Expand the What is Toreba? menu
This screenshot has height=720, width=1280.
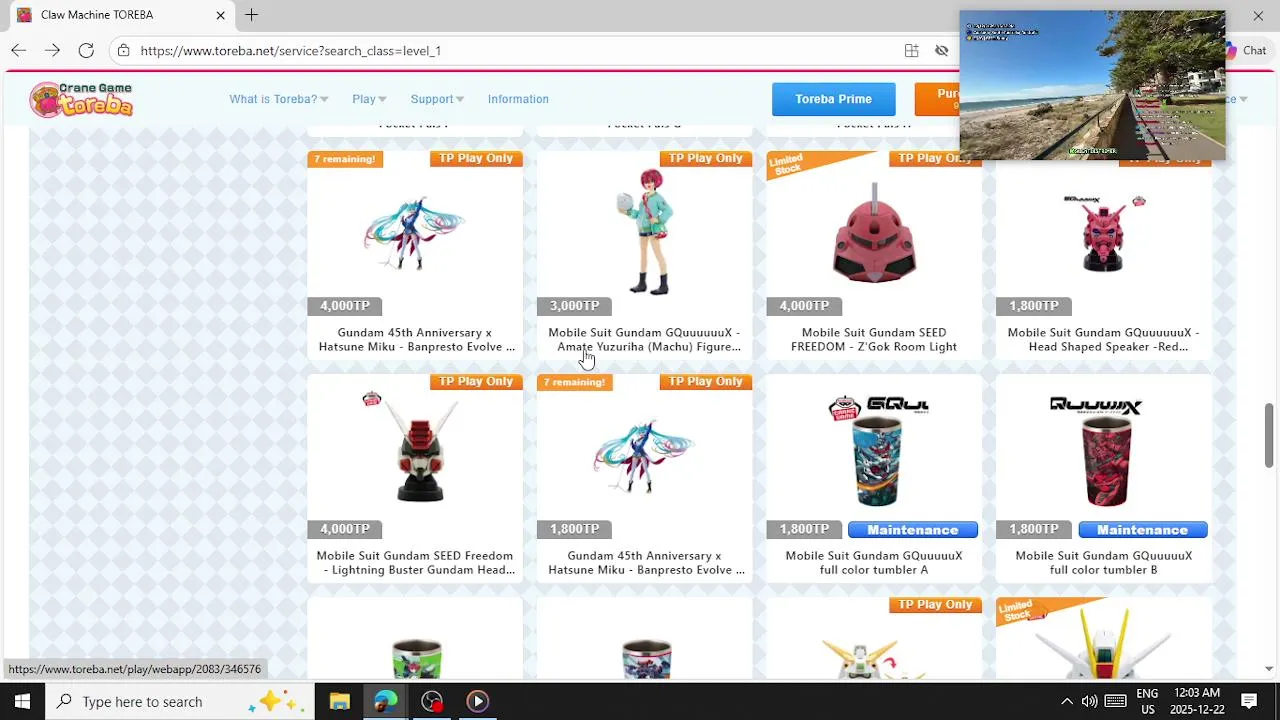click(x=279, y=99)
